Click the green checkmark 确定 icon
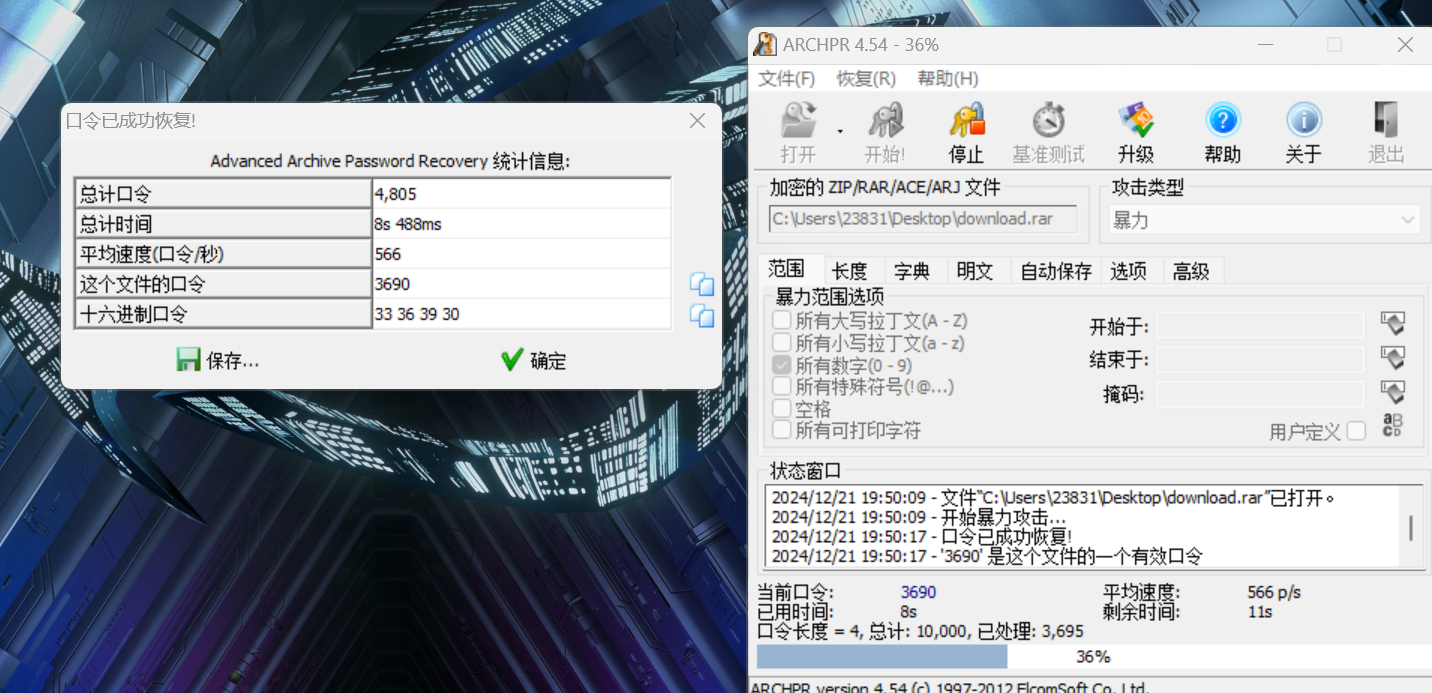This screenshot has width=1432, height=693. (x=512, y=360)
